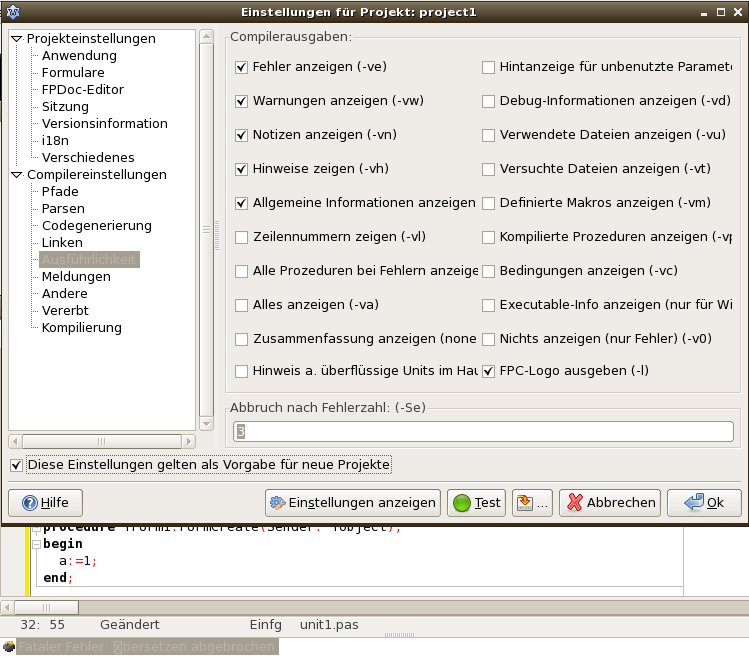The image size is (749, 663).
Task: Collapse the Projekteinstellungen tree node
Action: point(17,39)
